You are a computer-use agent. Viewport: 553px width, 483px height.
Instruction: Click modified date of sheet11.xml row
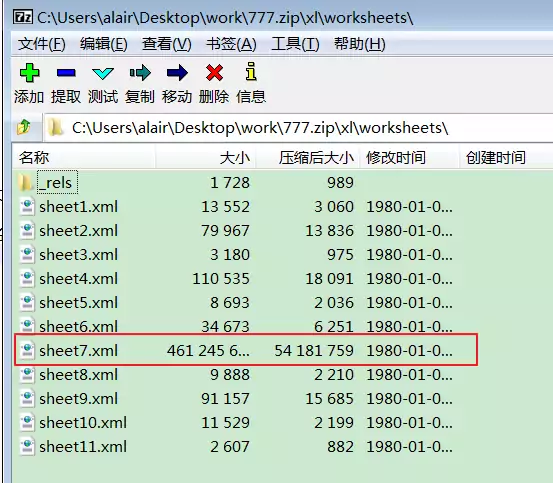click(x=409, y=446)
